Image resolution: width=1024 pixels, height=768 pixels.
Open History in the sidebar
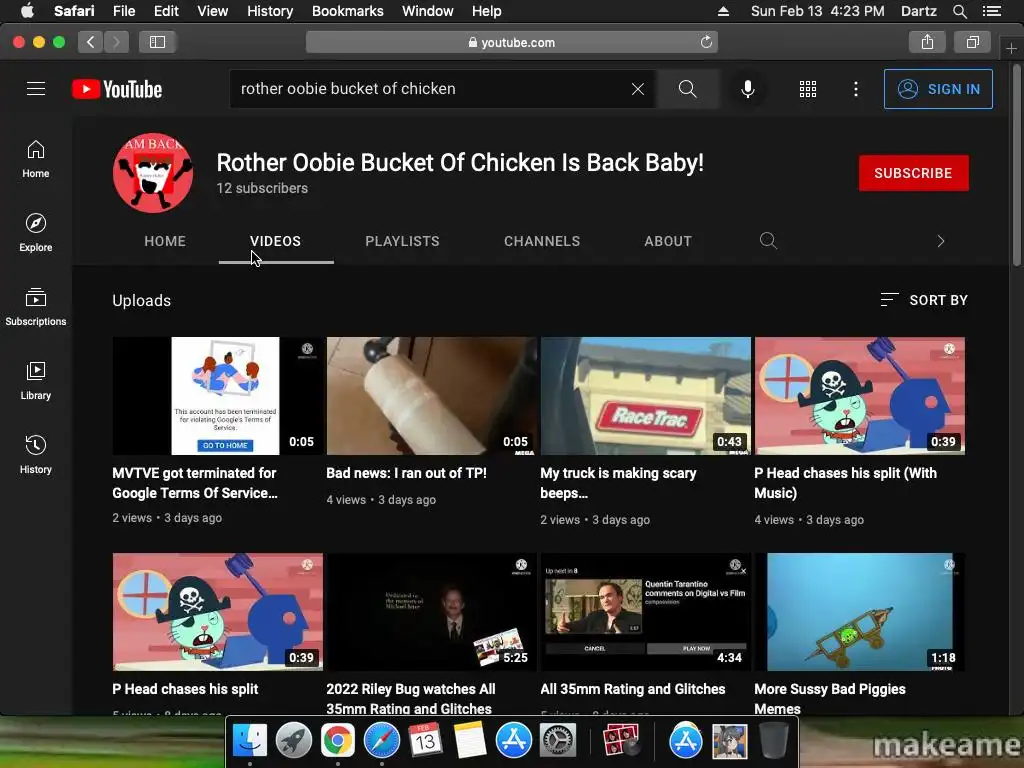36,455
